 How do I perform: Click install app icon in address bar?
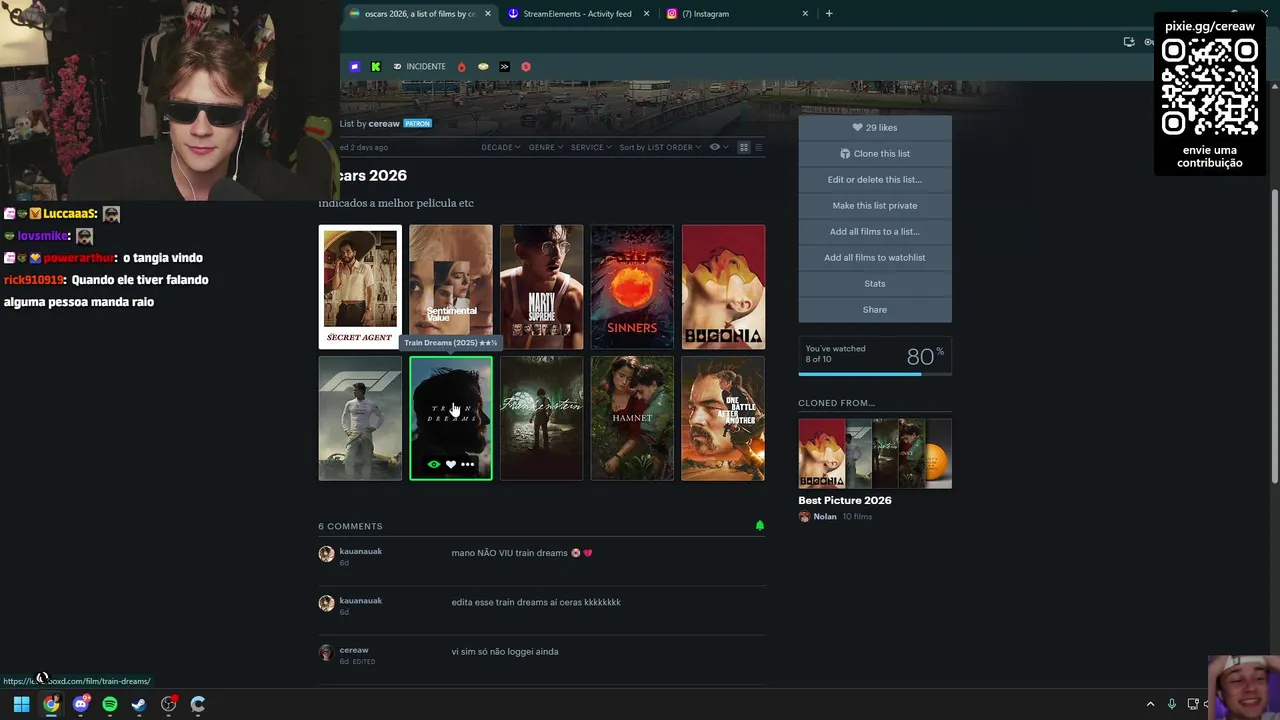pos(1129,42)
